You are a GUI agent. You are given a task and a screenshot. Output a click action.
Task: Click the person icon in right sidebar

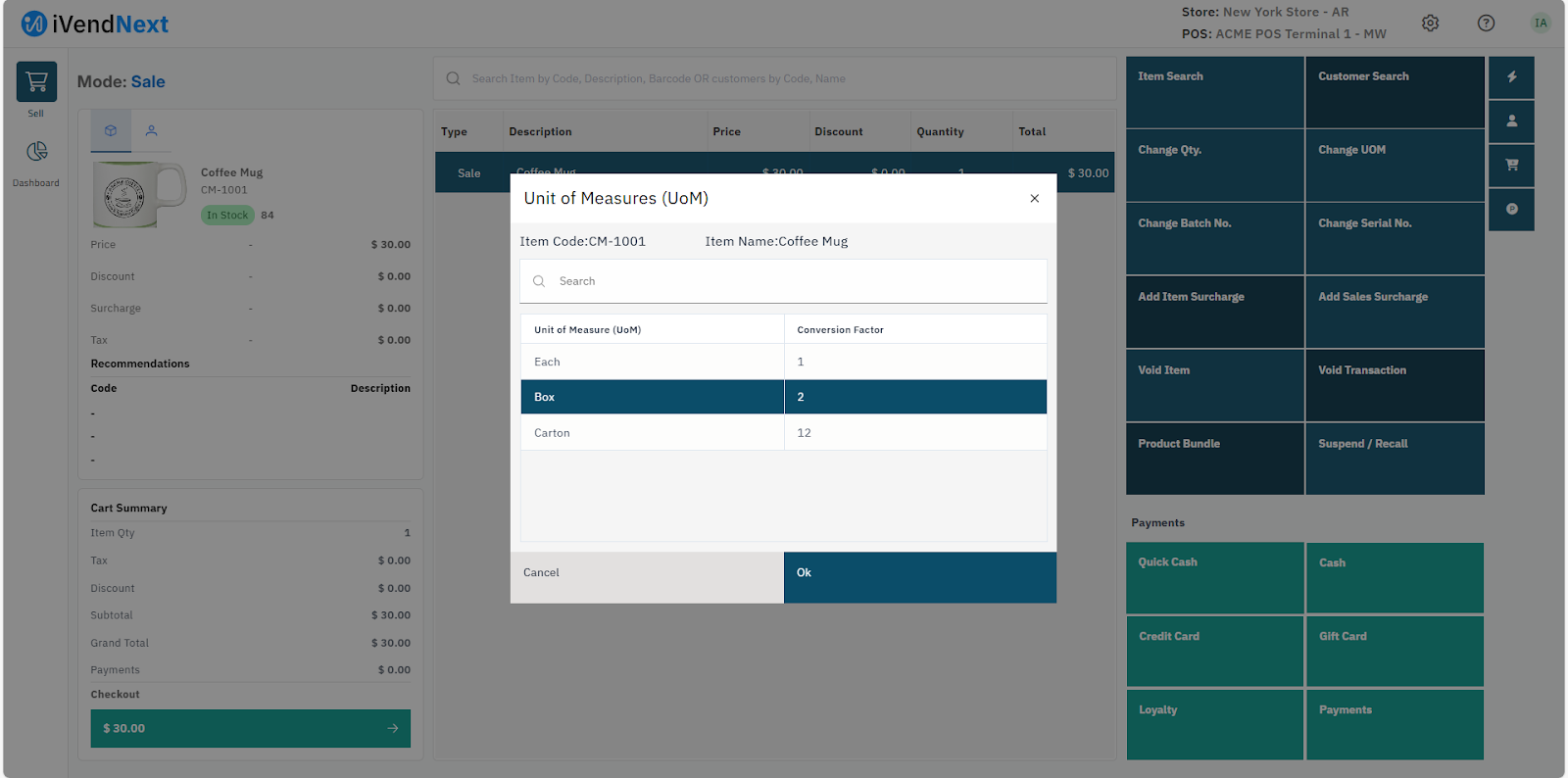(1511, 121)
